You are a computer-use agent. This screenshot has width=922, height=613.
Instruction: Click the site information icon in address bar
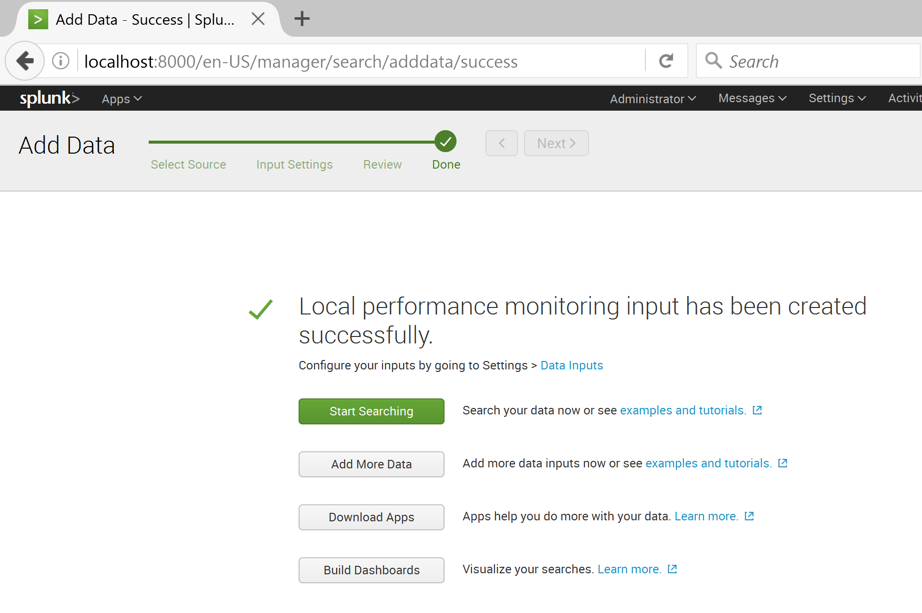coord(61,61)
